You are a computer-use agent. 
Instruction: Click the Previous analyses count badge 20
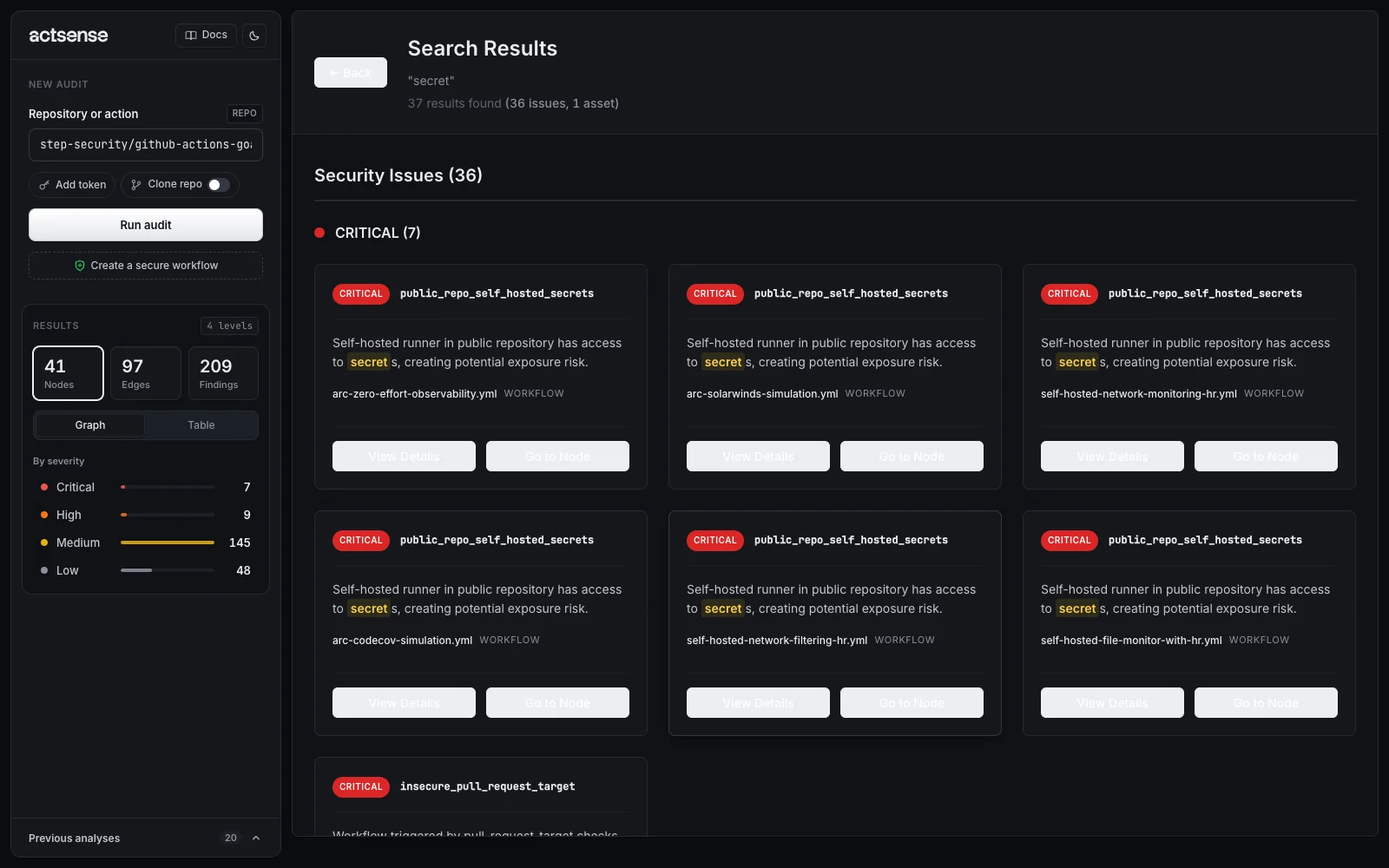click(x=230, y=838)
